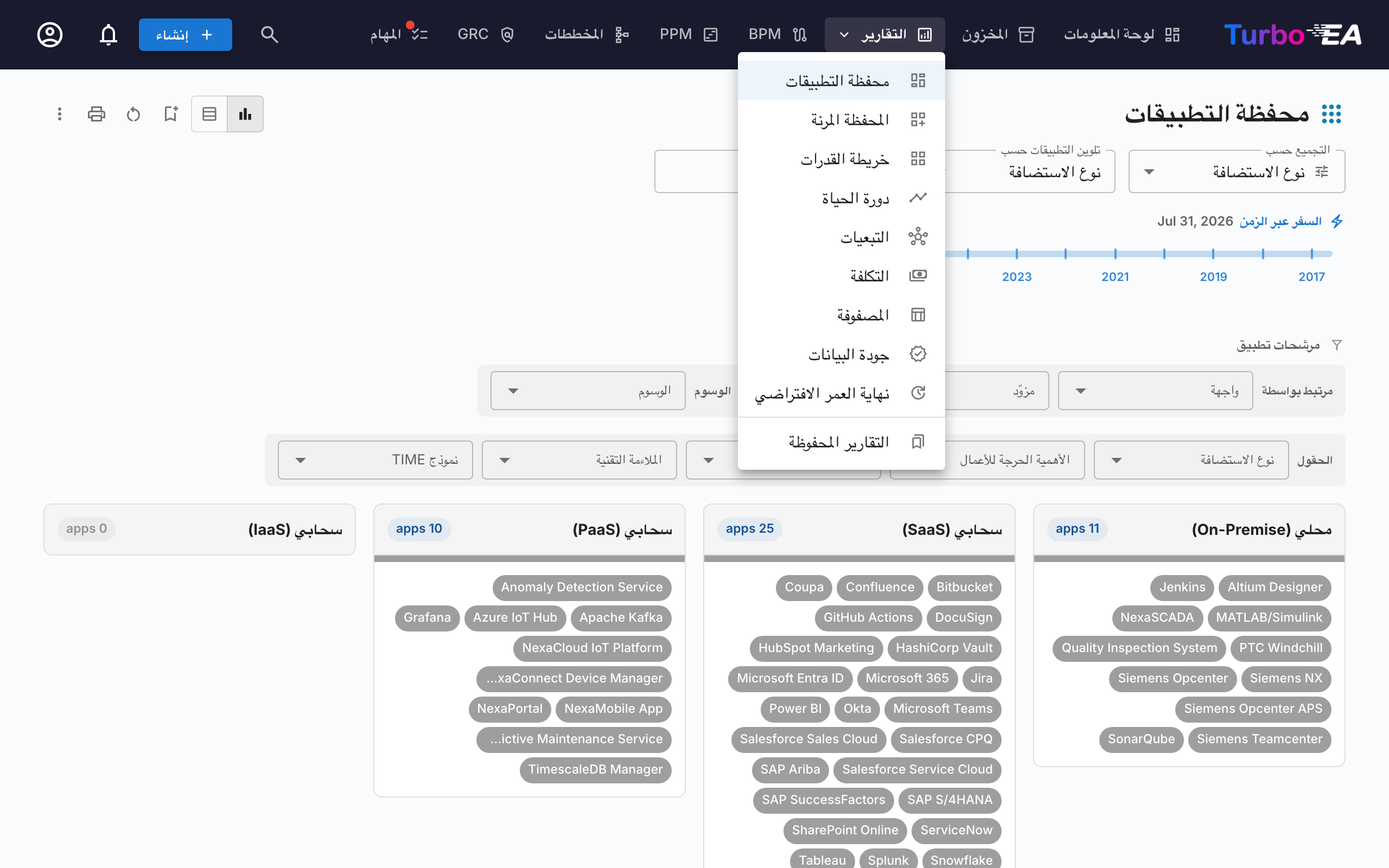The width and height of the screenshot is (1389, 868).
Task: Click the 2017 timeline label
Action: tap(1311, 277)
